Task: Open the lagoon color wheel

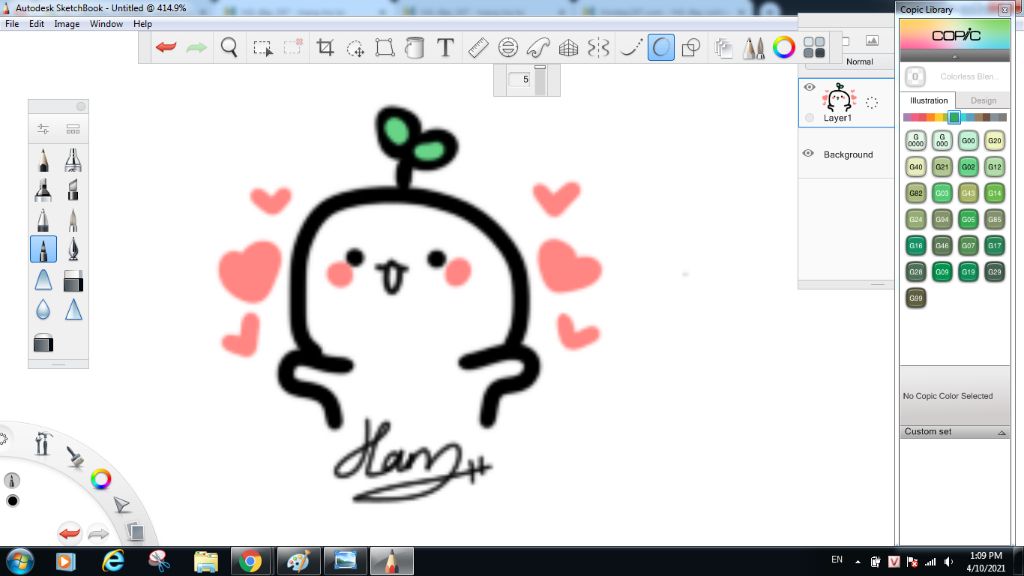Action: 101,479
